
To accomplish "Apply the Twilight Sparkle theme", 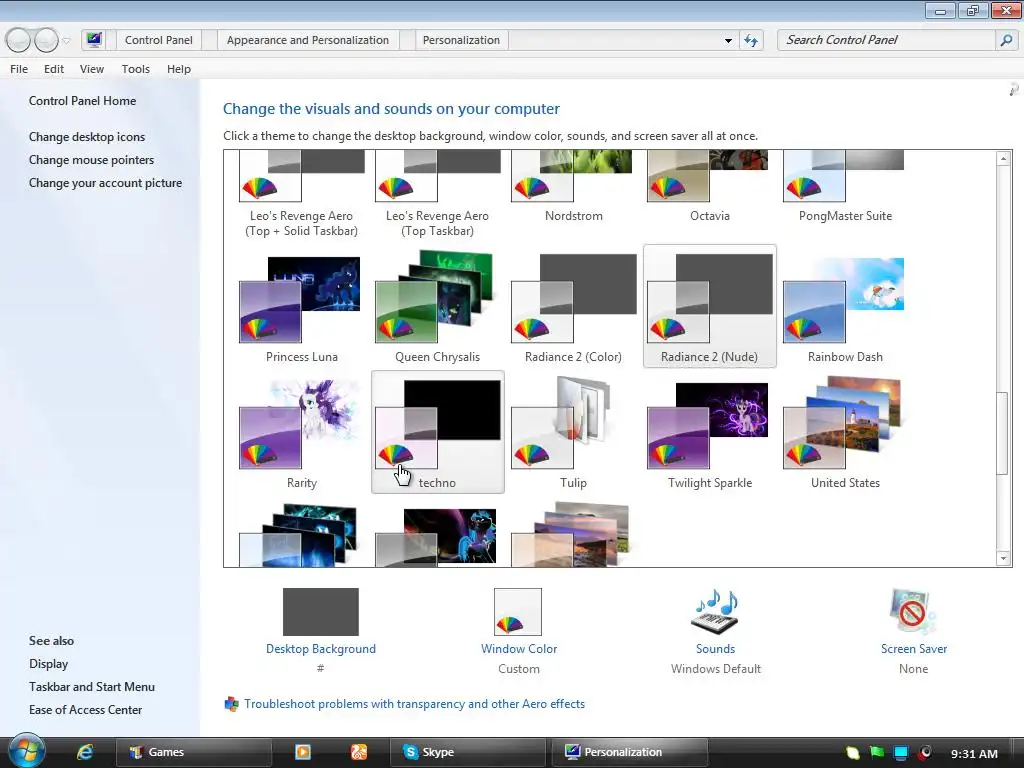I will coord(709,434).
